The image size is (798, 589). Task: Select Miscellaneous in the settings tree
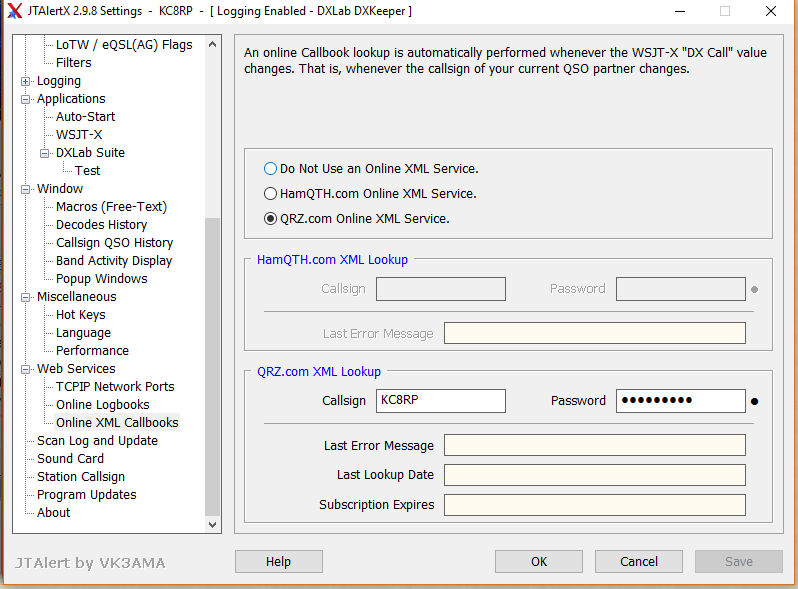pyautogui.click(x=76, y=297)
